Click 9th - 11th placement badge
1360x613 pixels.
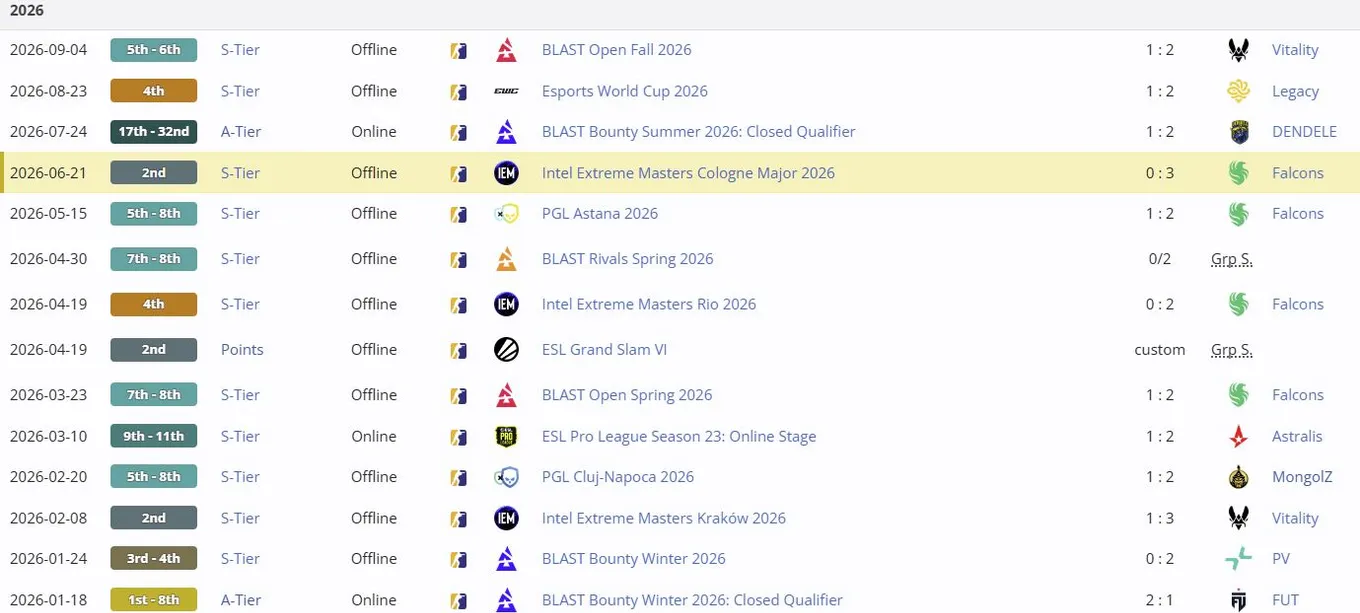153,437
